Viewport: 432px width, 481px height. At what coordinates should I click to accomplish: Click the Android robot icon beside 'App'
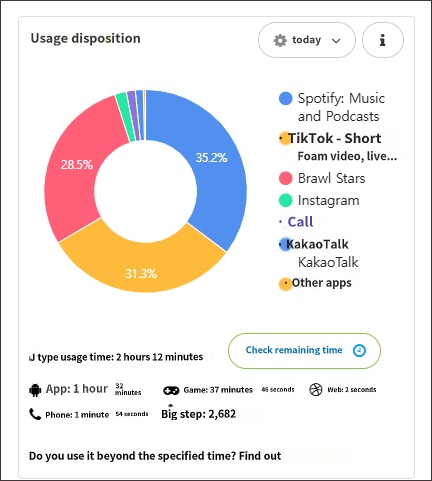tap(35, 390)
